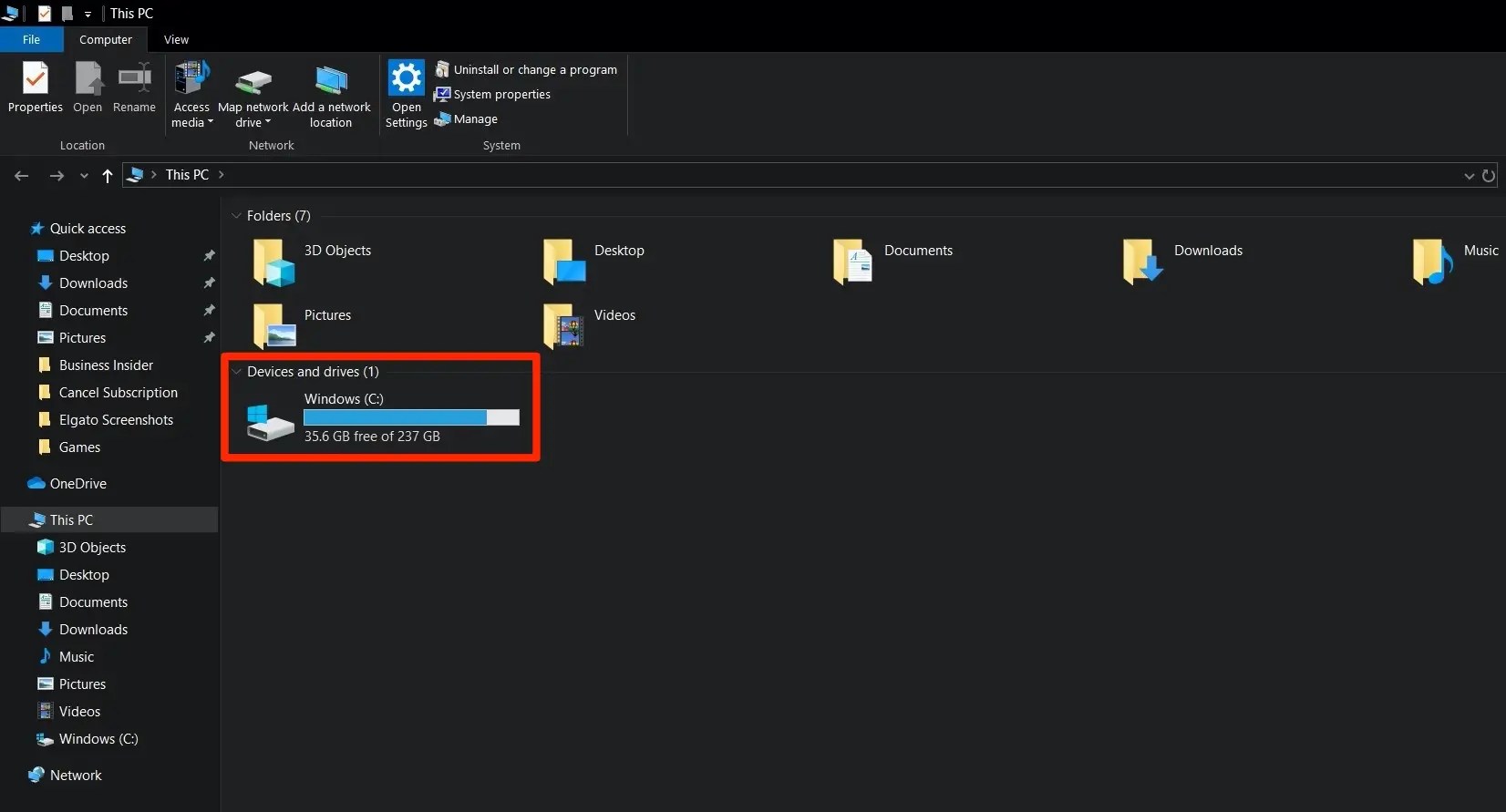Click the title bar new folder icon
1506x812 pixels.
(67, 14)
